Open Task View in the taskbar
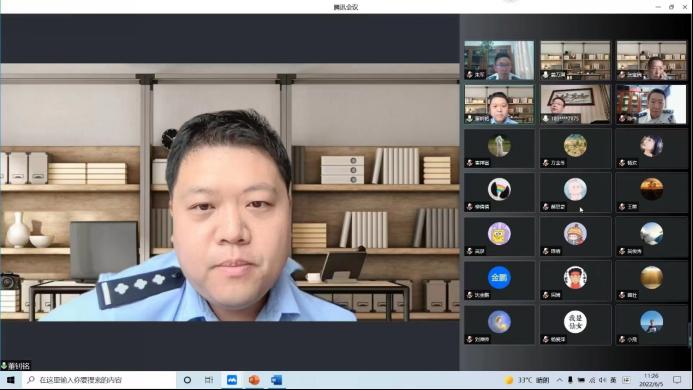This screenshot has height=390, width=693. [209, 380]
